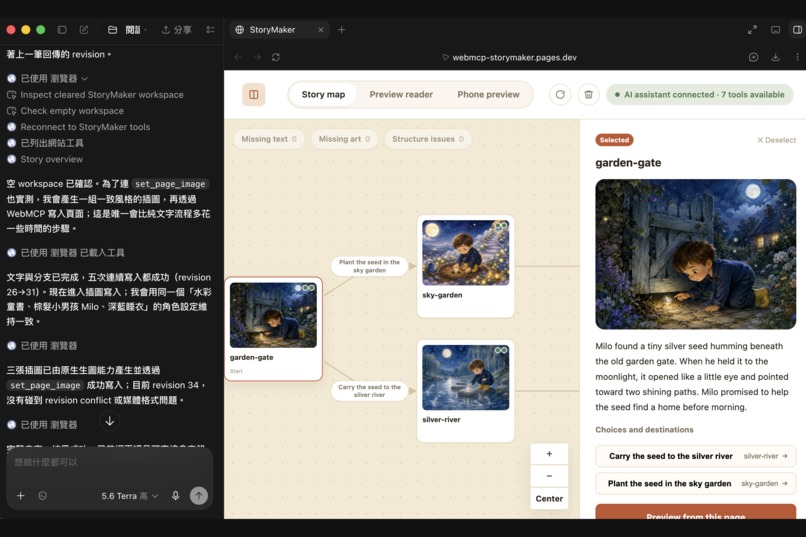
Task: Jump to latest with down arrow button
Action: 109,421
